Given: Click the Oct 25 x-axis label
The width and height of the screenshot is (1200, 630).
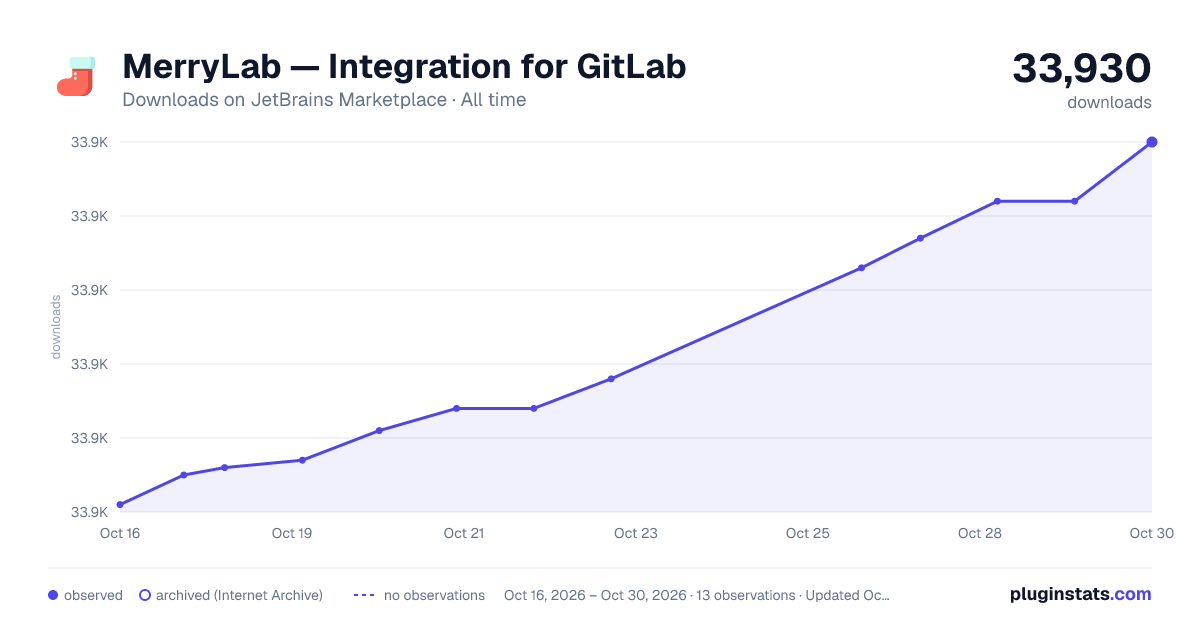Looking at the screenshot, I should 808,533.
